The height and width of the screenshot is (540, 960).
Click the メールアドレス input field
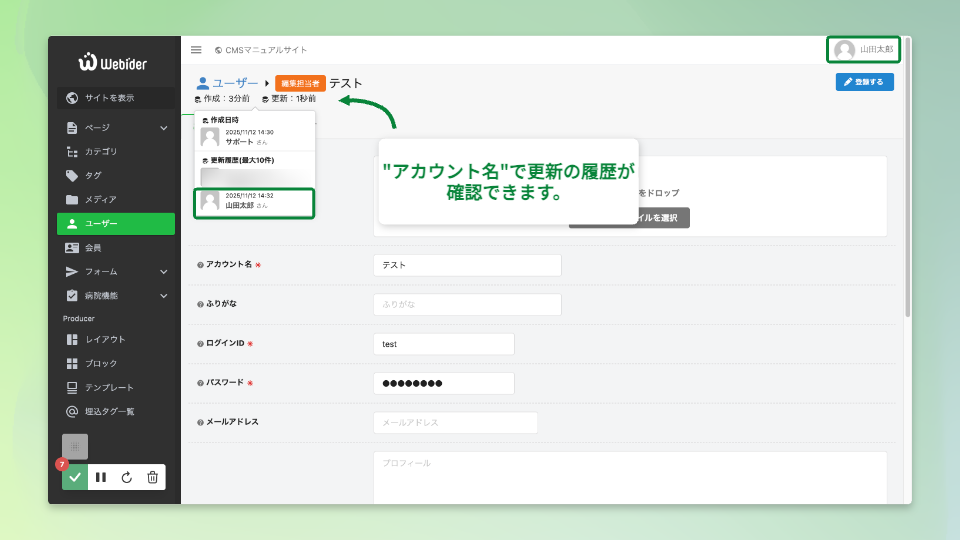[x=456, y=422]
